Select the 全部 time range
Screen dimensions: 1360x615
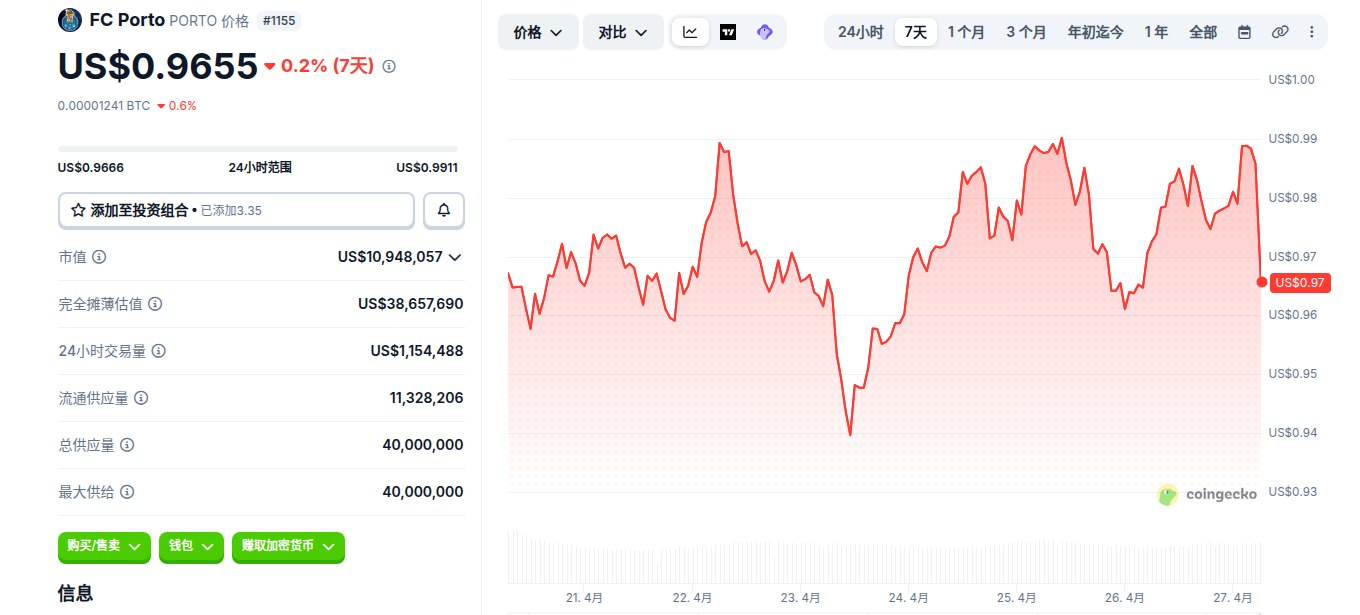click(x=1203, y=32)
